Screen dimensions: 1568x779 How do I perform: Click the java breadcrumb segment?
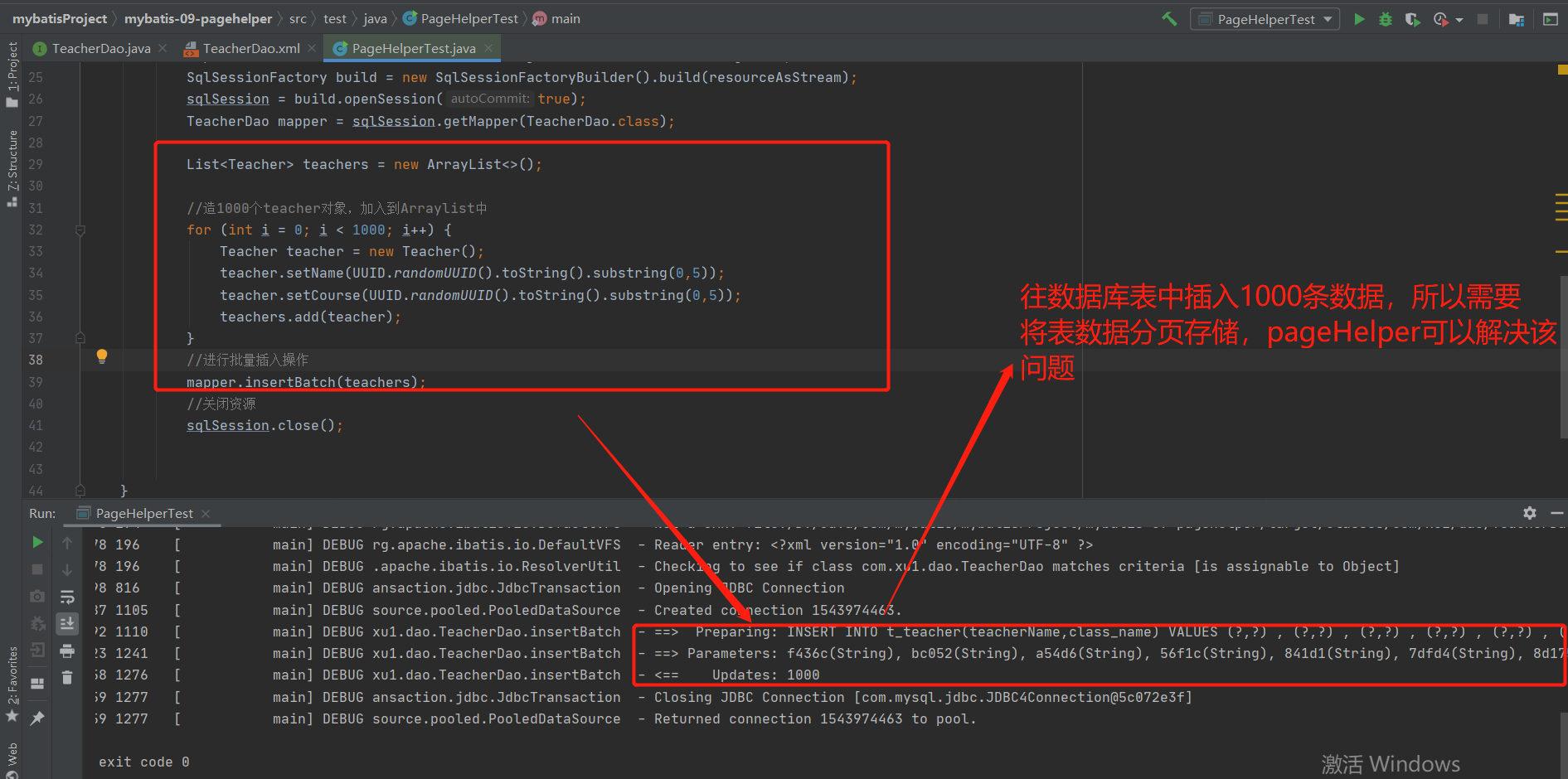pyautogui.click(x=375, y=18)
